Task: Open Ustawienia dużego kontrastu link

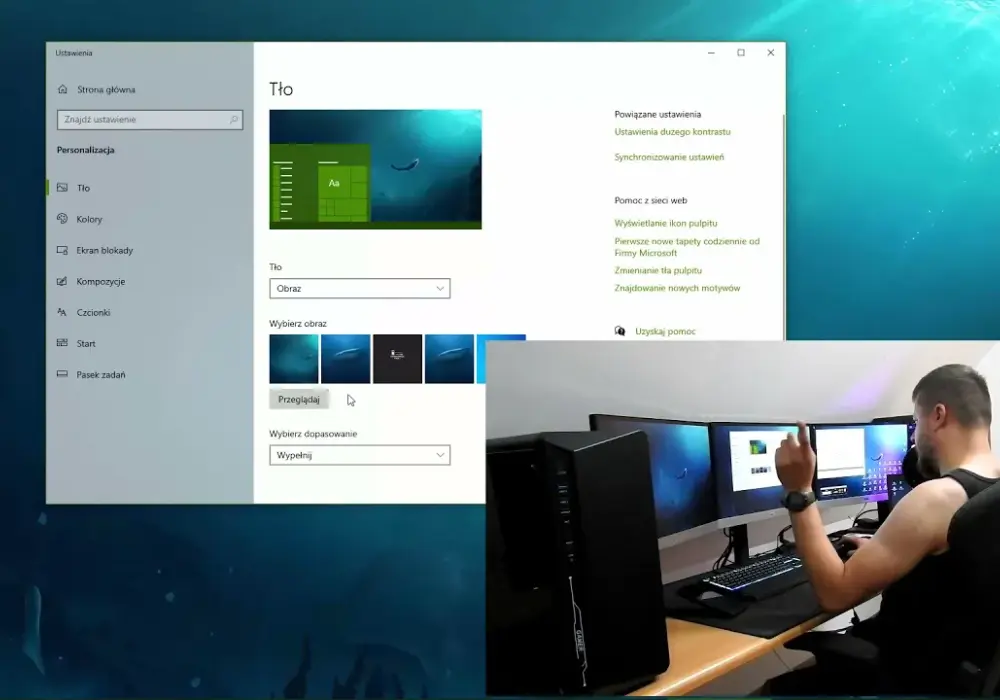Action: [x=672, y=132]
